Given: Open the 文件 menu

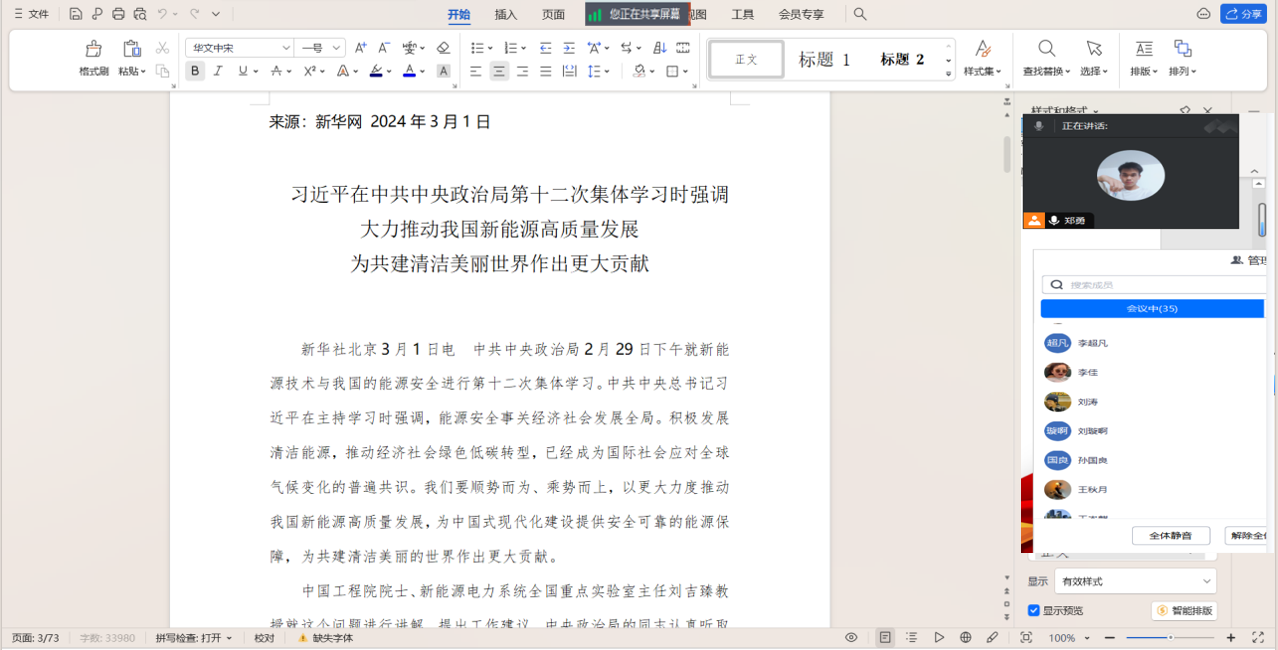Looking at the screenshot, I should click(x=31, y=14).
